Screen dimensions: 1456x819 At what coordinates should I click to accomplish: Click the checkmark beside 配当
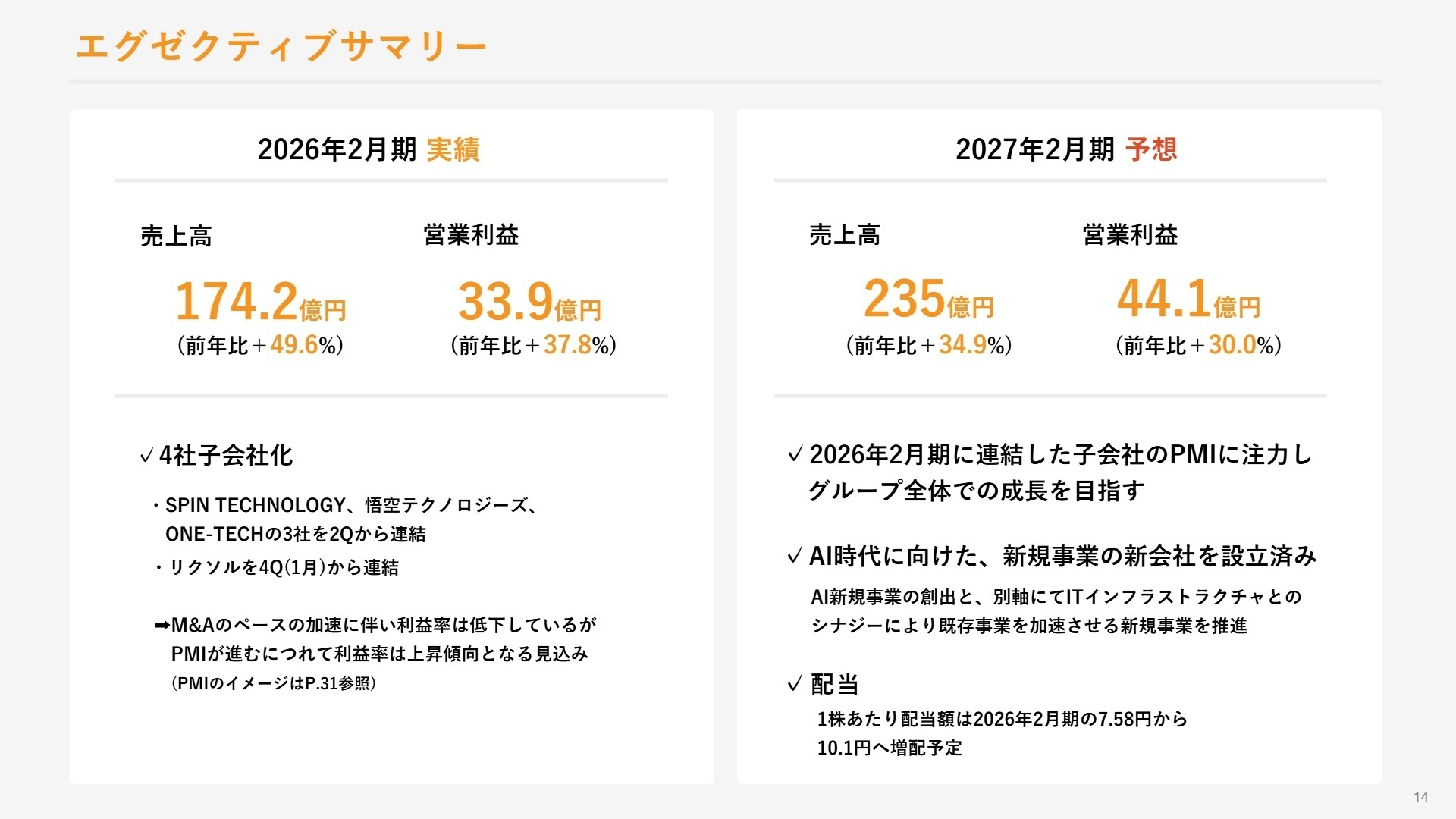(795, 685)
